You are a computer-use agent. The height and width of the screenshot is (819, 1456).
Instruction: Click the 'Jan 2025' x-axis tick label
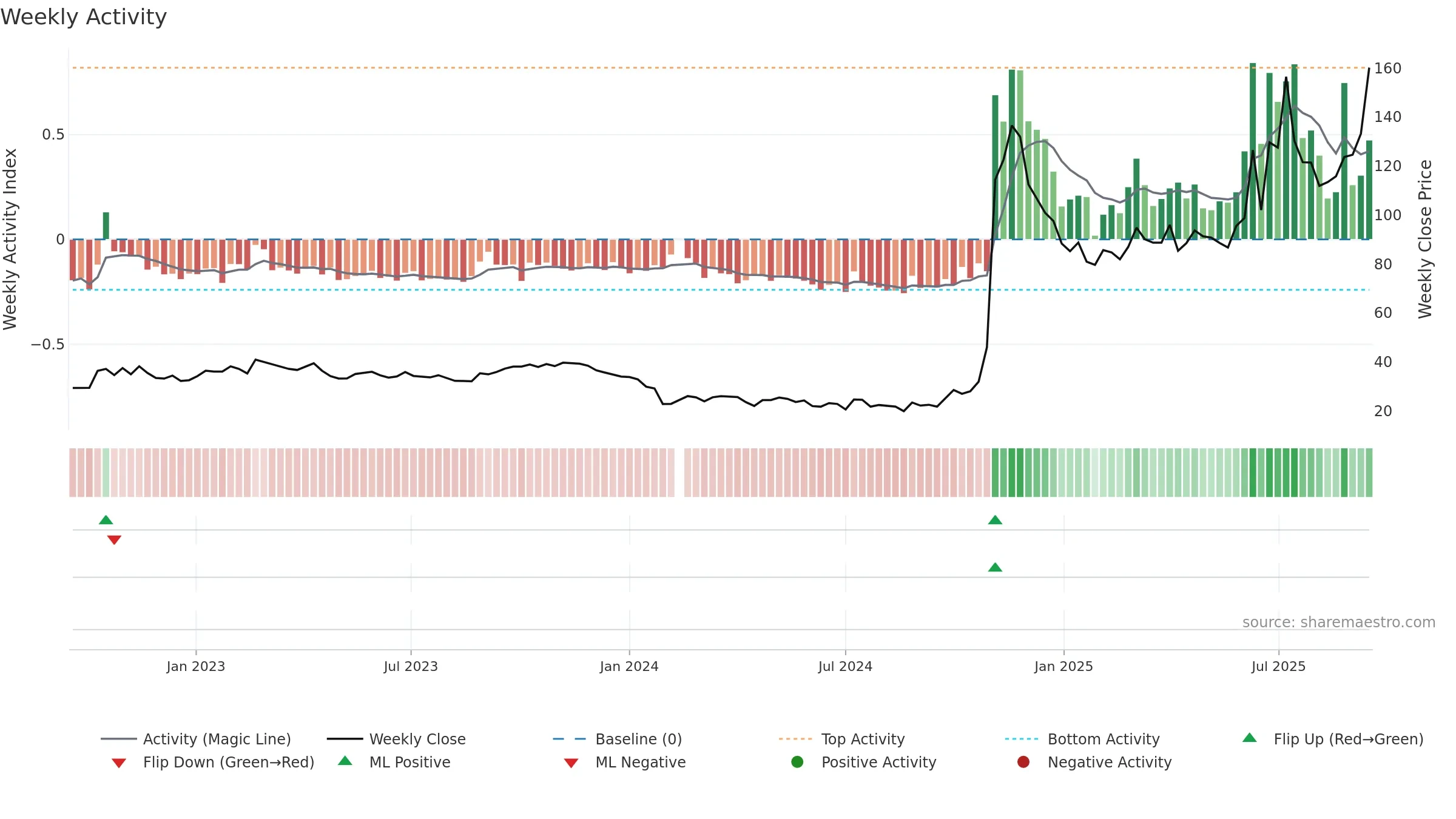[x=1063, y=666]
